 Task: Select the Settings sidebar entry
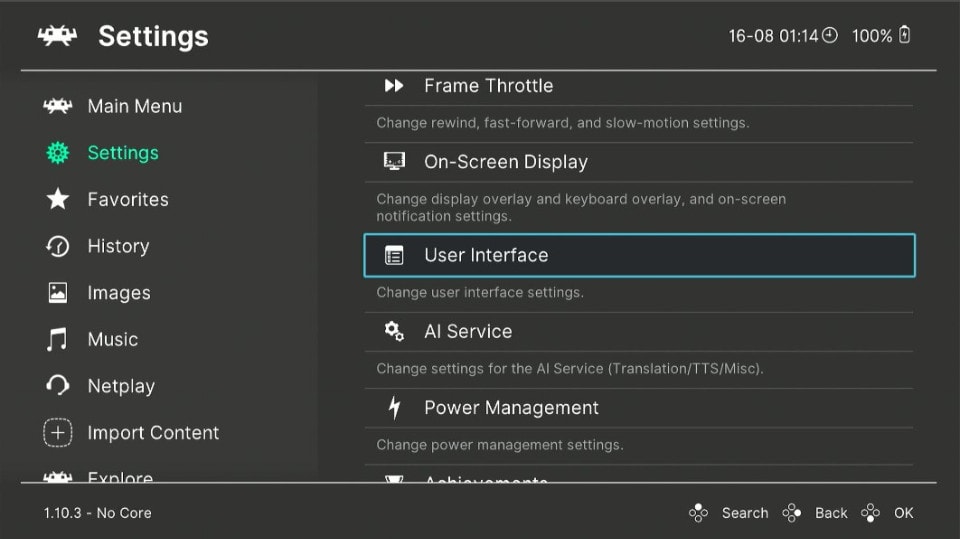[123, 153]
